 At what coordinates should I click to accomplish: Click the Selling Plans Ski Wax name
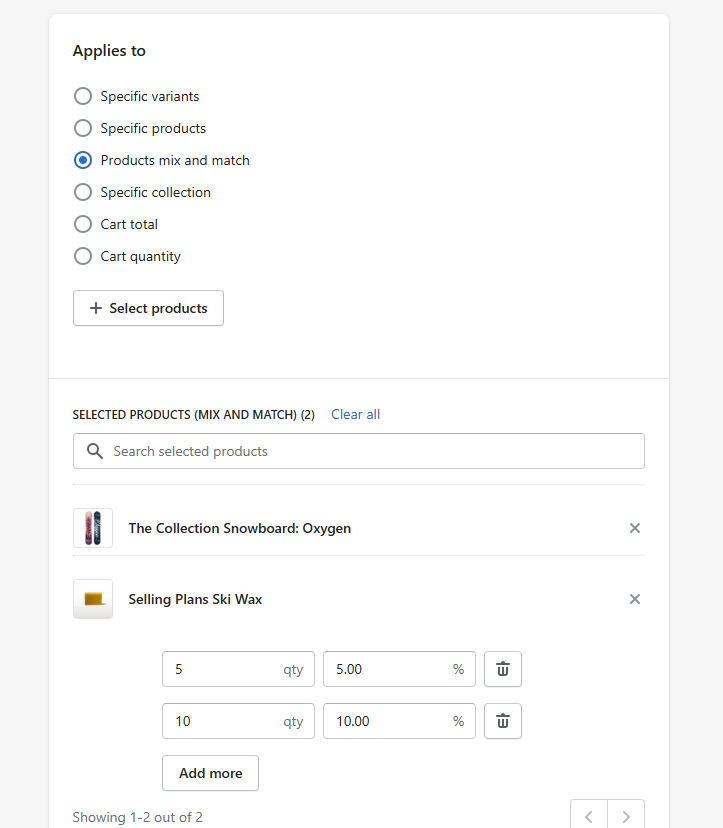tap(195, 599)
